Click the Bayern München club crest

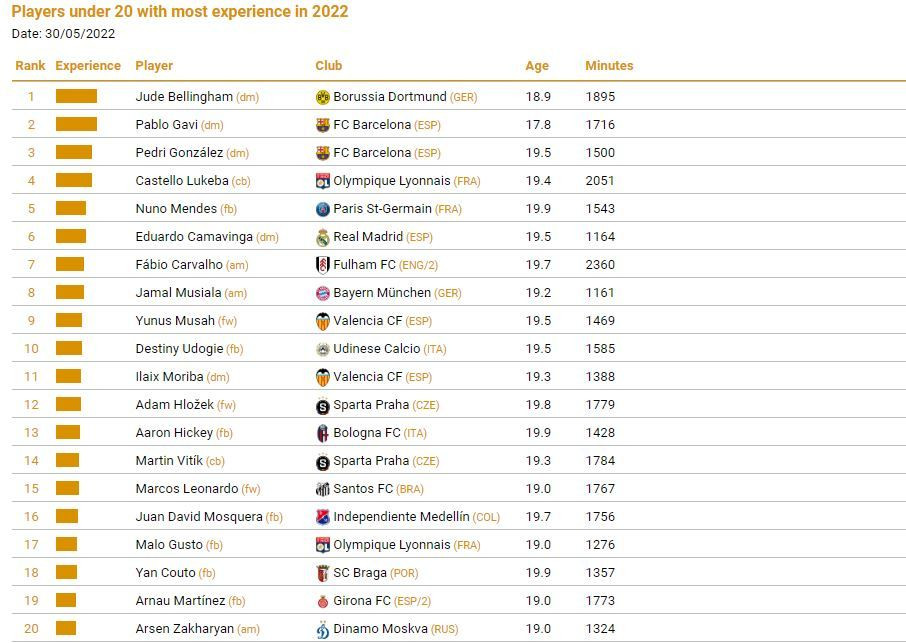pos(322,293)
